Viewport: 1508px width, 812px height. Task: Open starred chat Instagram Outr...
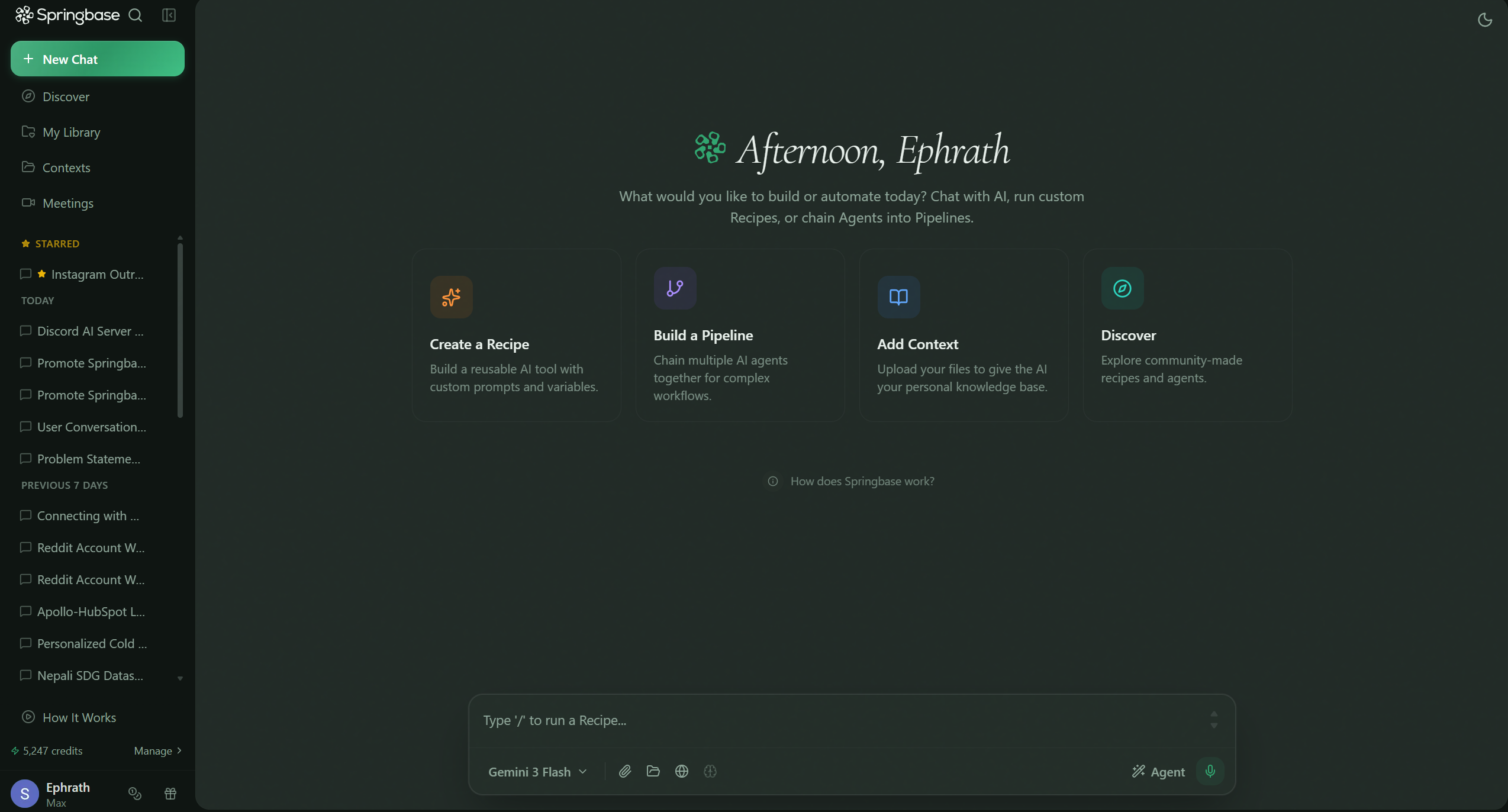[x=92, y=274]
